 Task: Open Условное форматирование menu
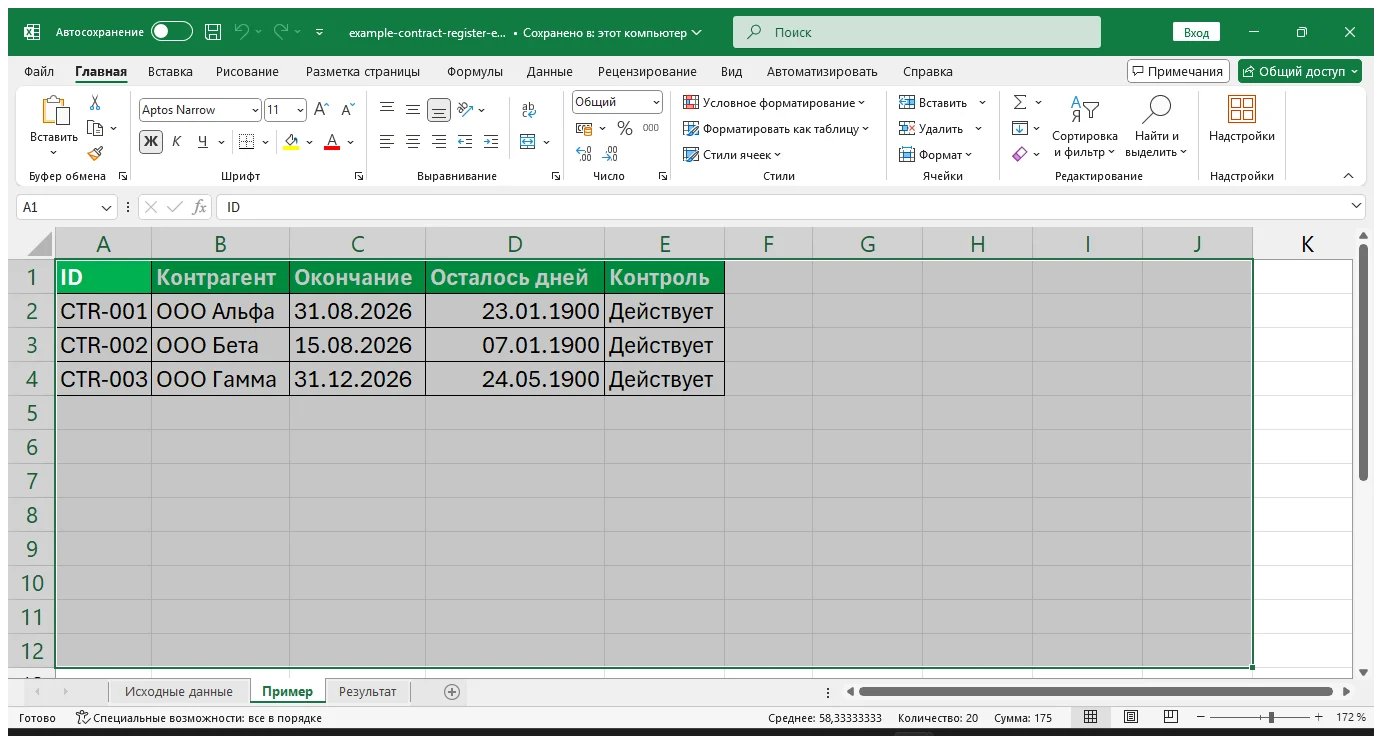[774, 102]
